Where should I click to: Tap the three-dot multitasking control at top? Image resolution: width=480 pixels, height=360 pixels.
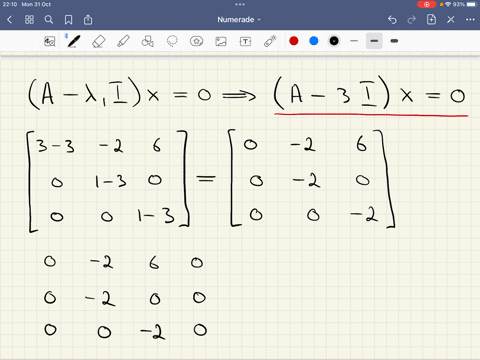[240, 4]
